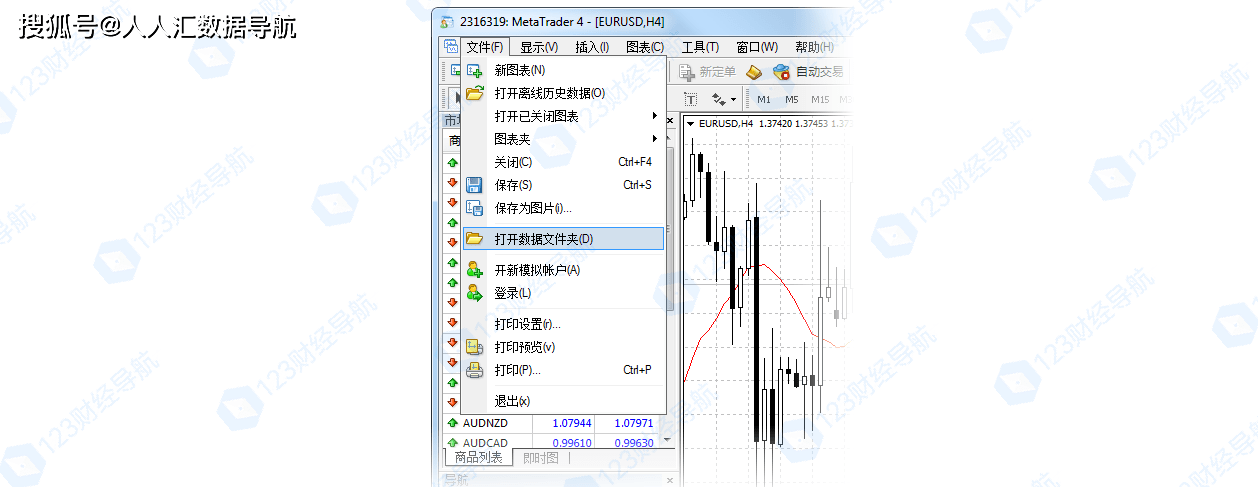Open the 帮助(H) menu
Image resolution: width=1258 pixels, height=487 pixels.
coord(813,46)
